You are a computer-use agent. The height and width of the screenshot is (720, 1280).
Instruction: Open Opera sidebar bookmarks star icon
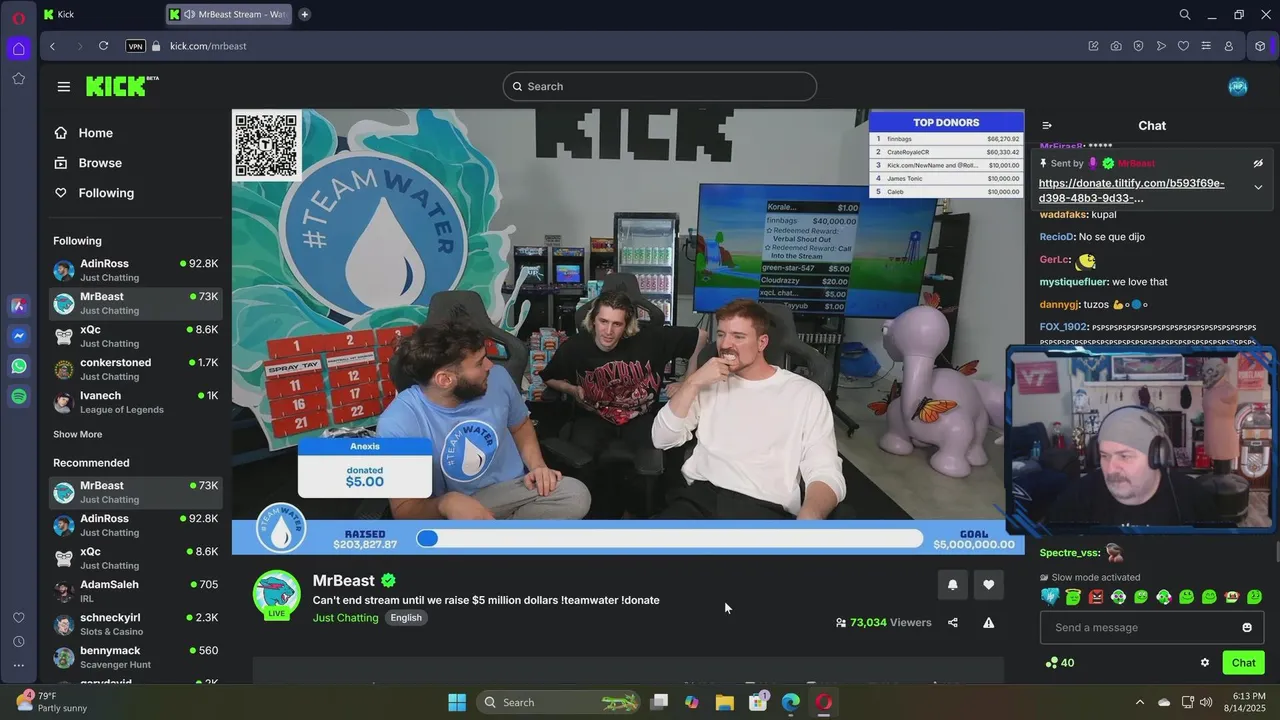click(x=19, y=78)
